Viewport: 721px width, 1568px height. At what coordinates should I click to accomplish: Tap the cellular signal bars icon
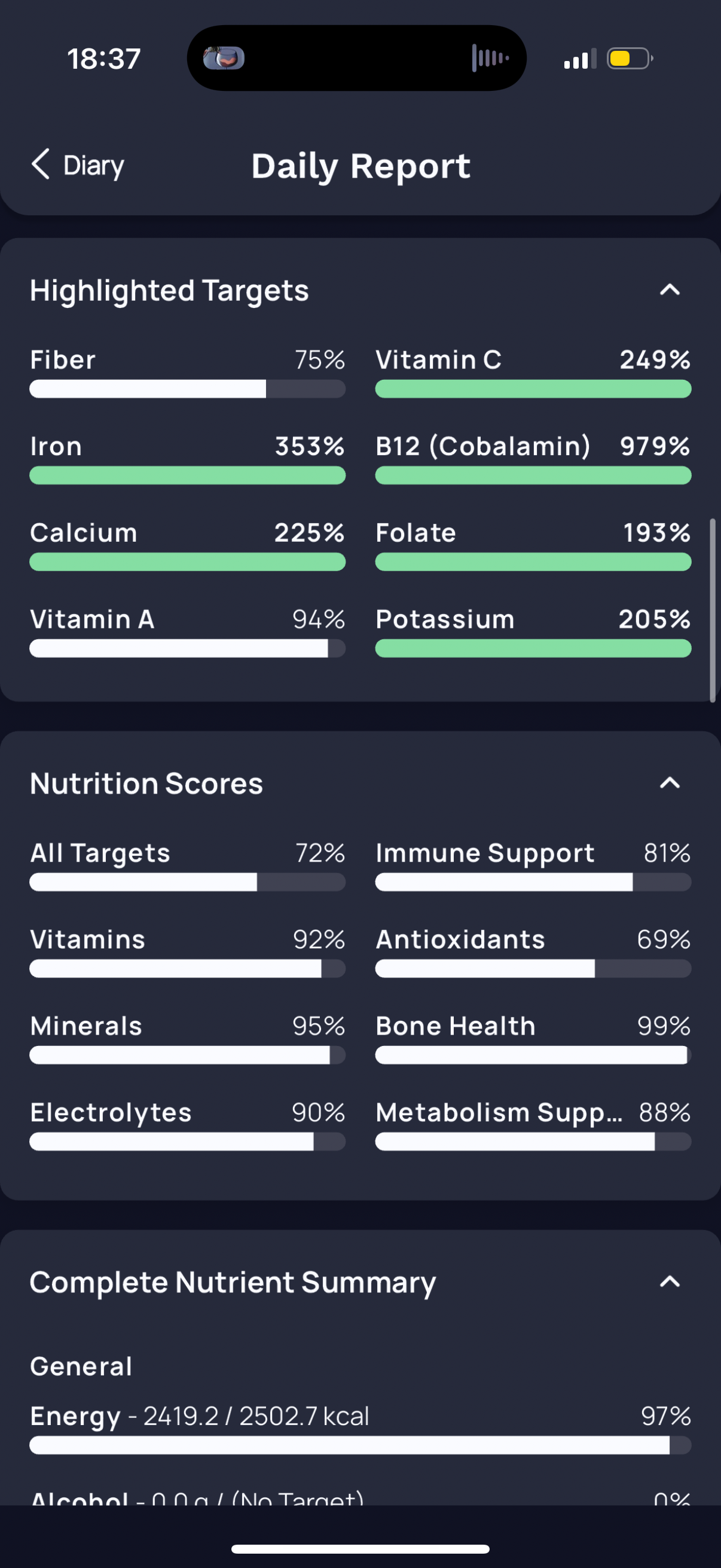(580, 59)
